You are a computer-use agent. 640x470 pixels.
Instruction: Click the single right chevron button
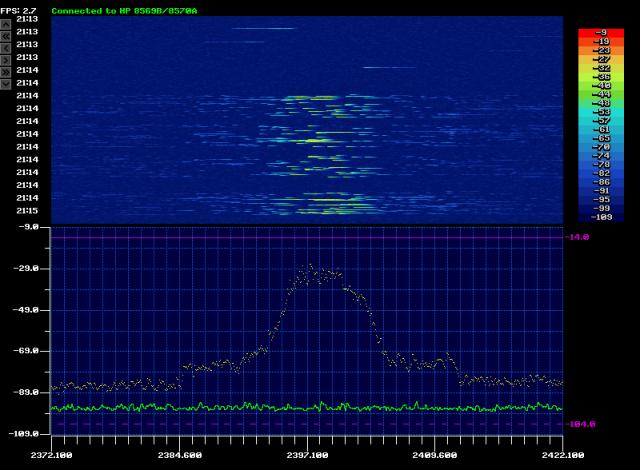[x=6, y=60]
